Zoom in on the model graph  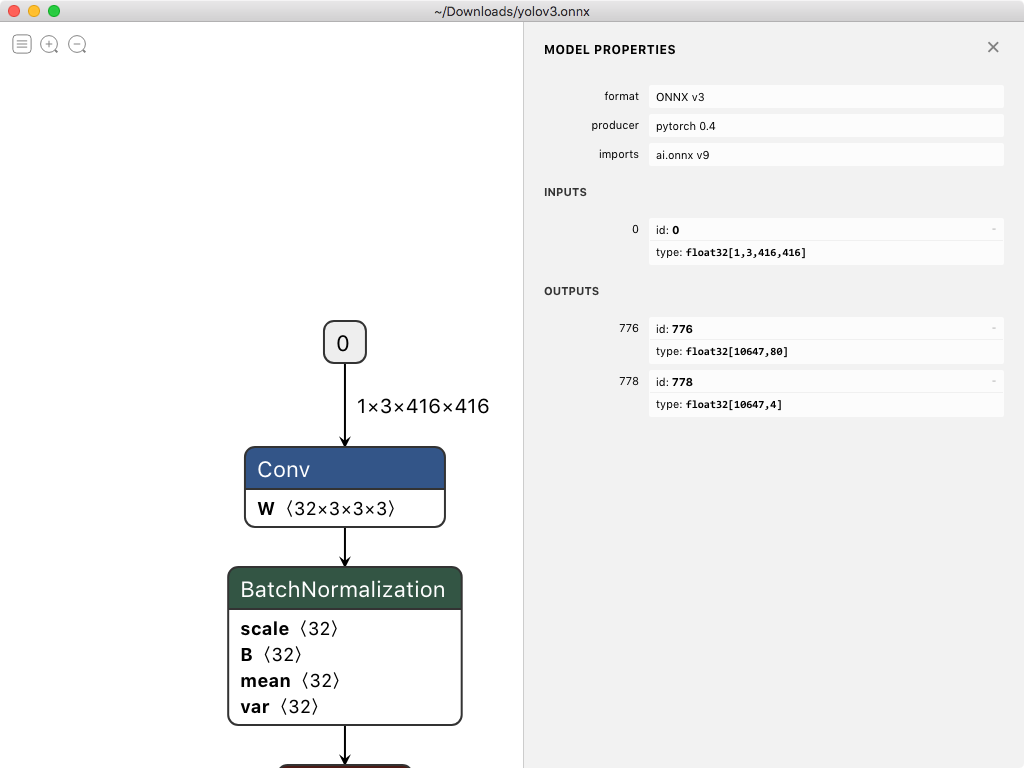49,44
